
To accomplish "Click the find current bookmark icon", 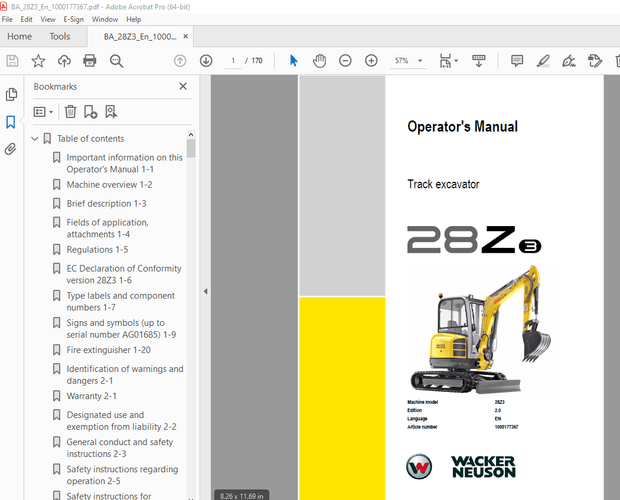I will 111,111.
